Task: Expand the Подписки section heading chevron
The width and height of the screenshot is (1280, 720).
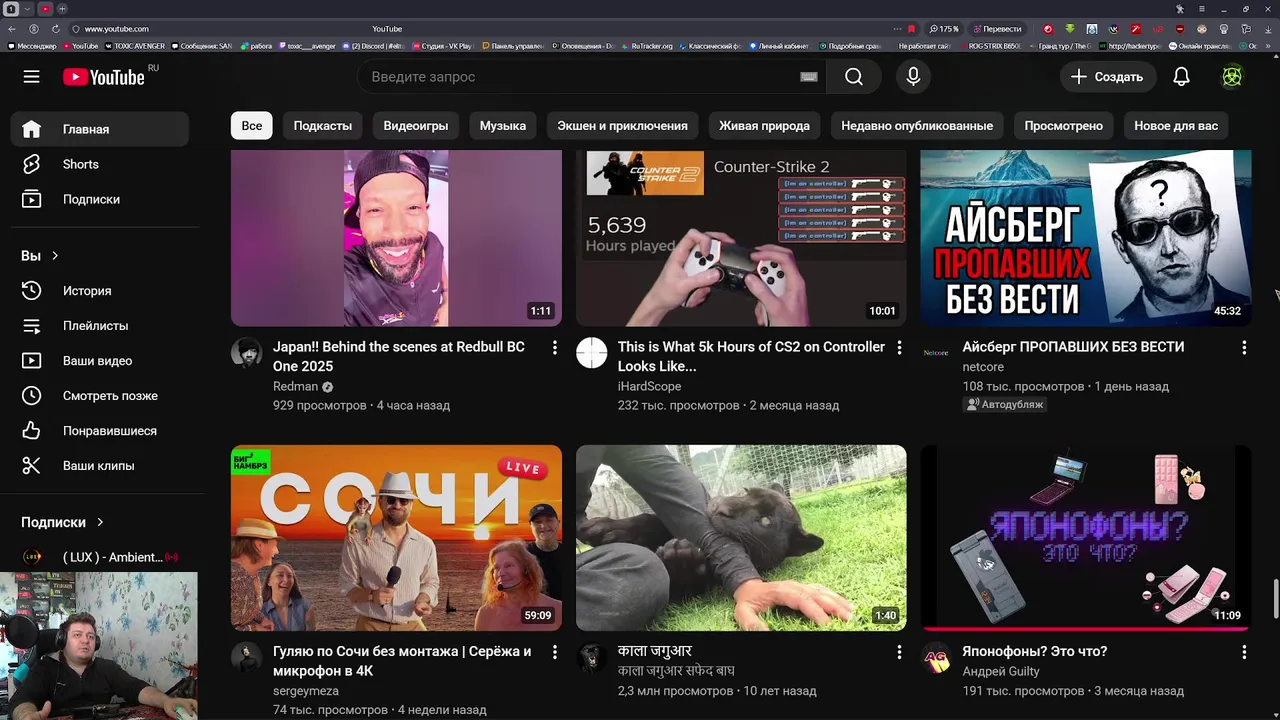Action: 100,522
